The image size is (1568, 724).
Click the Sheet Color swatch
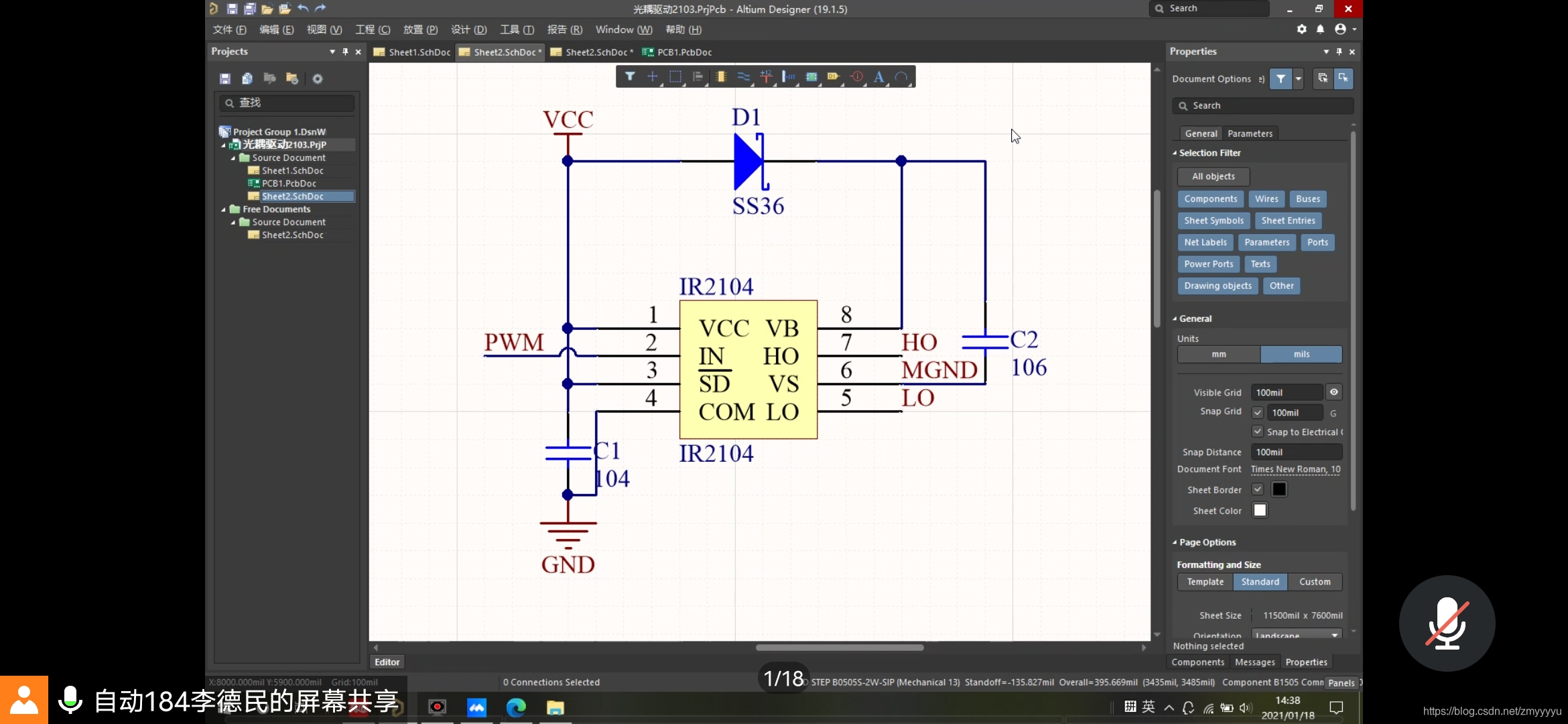1261,510
